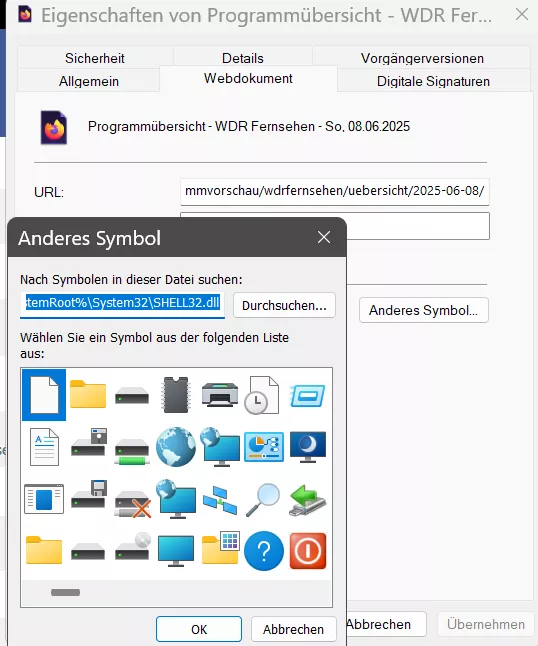Image resolution: width=538 pixels, height=646 pixels.
Task: Select the green arrow USB drive icon
Action: pyautogui.click(x=308, y=500)
